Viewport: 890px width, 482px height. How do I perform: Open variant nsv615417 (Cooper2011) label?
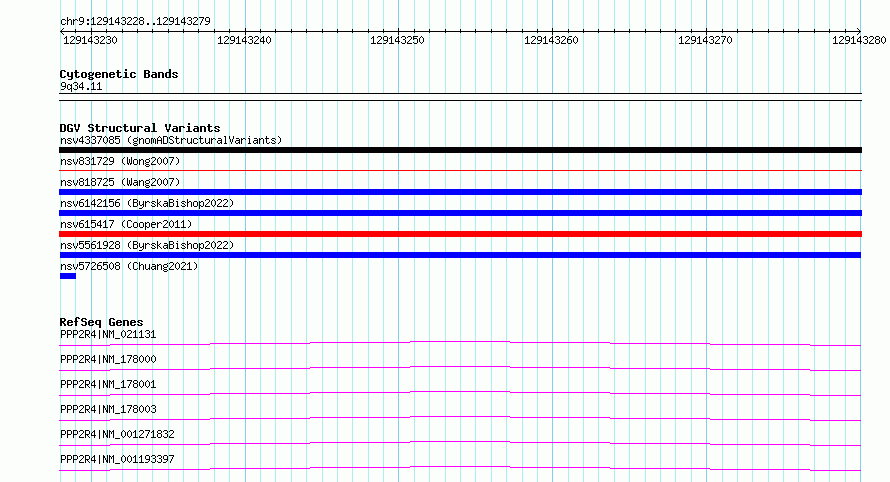[x=126, y=224]
